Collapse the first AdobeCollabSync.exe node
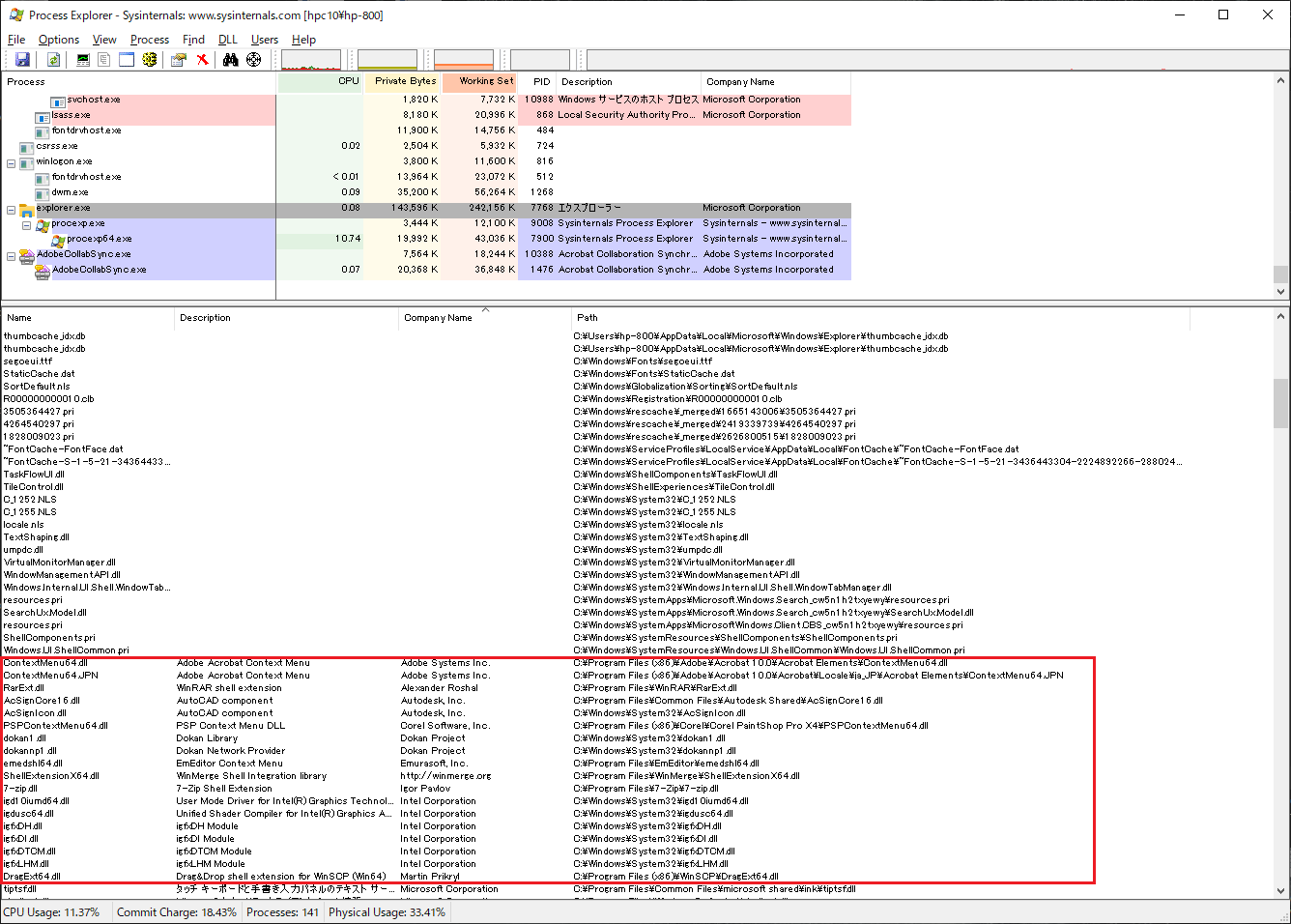Image resolution: width=1291 pixels, height=924 pixels. [11, 256]
